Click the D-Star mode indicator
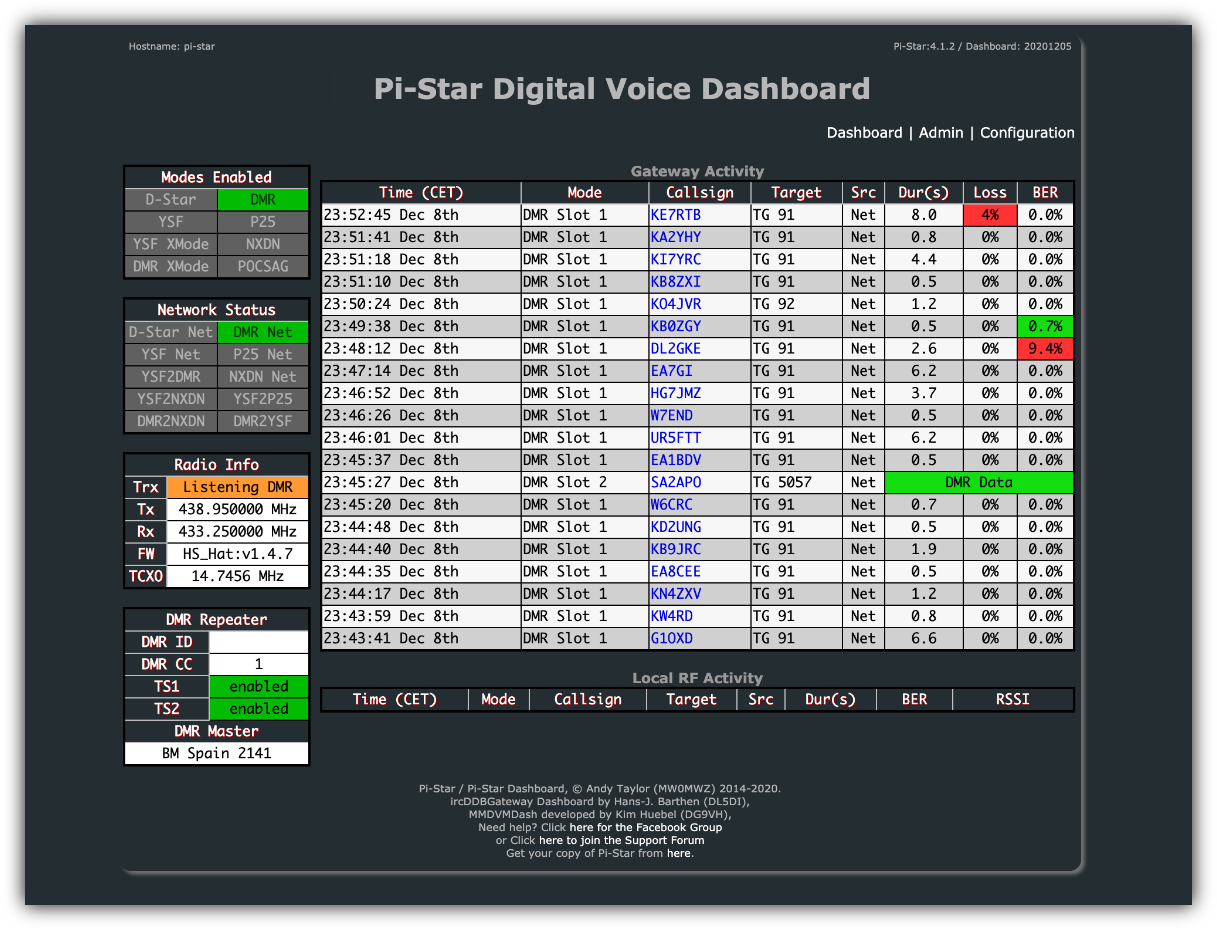Viewport: 1217px width, 930px height. click(169, 199)
